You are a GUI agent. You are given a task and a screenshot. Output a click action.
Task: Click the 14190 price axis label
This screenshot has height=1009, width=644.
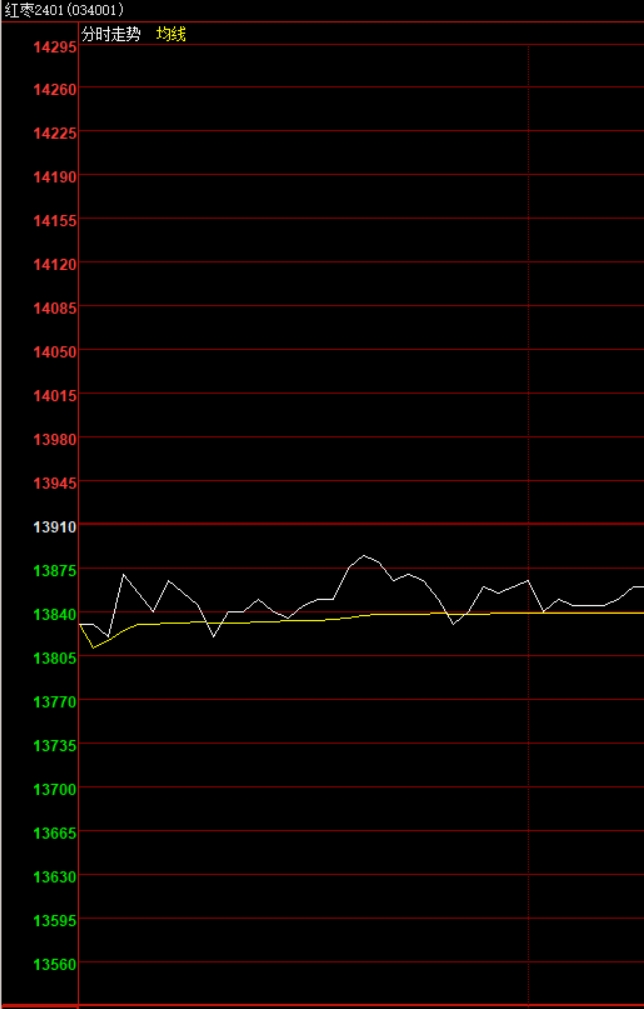pos(55,177)
